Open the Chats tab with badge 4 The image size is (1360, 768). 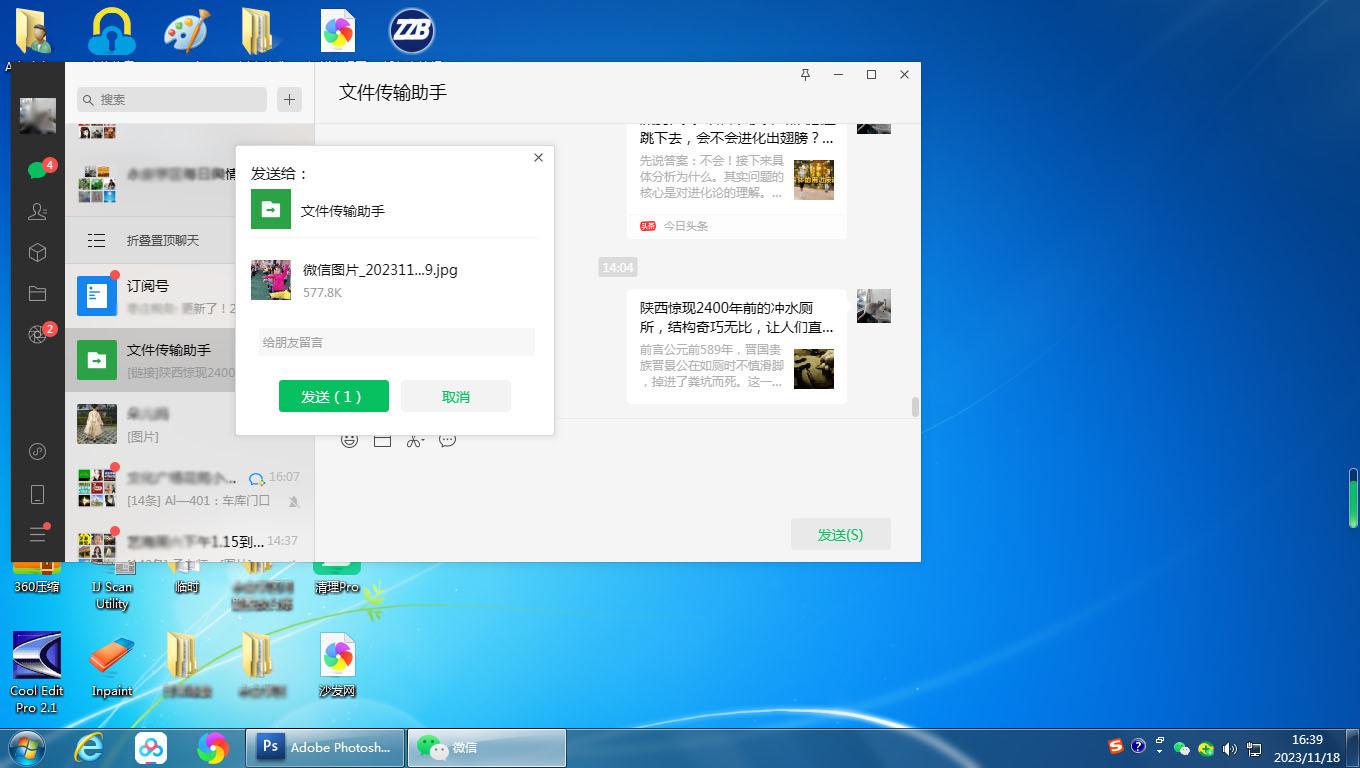pos(38,170)
